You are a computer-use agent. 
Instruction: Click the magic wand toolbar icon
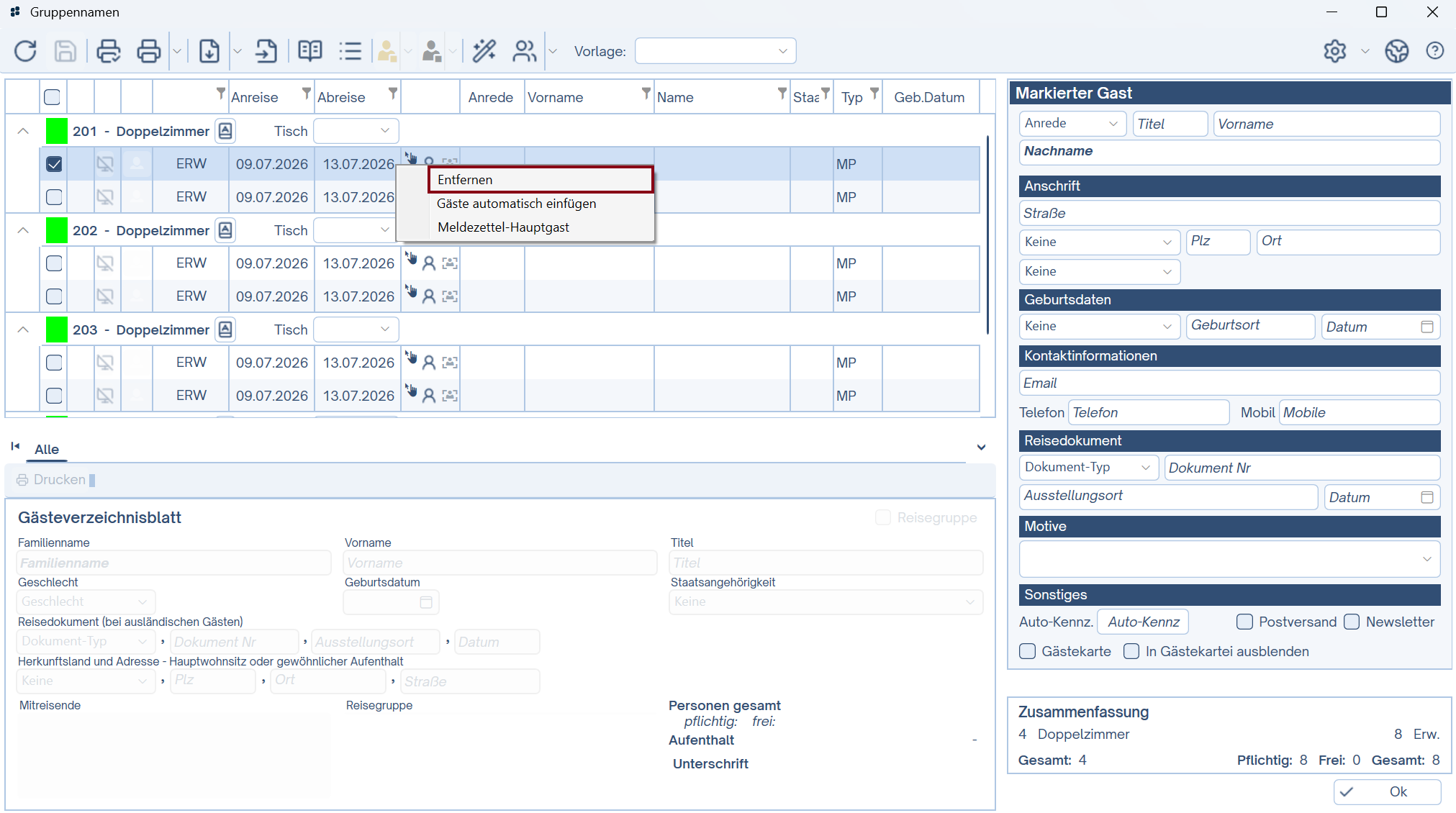click(484, 51)
